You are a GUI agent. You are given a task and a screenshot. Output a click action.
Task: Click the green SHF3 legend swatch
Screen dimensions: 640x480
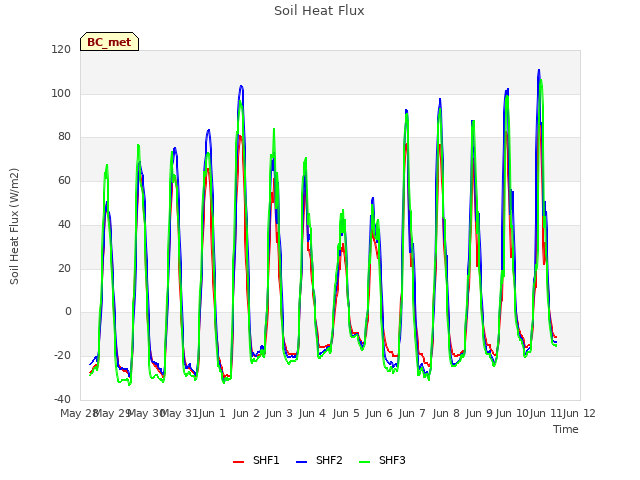point(364,462)
